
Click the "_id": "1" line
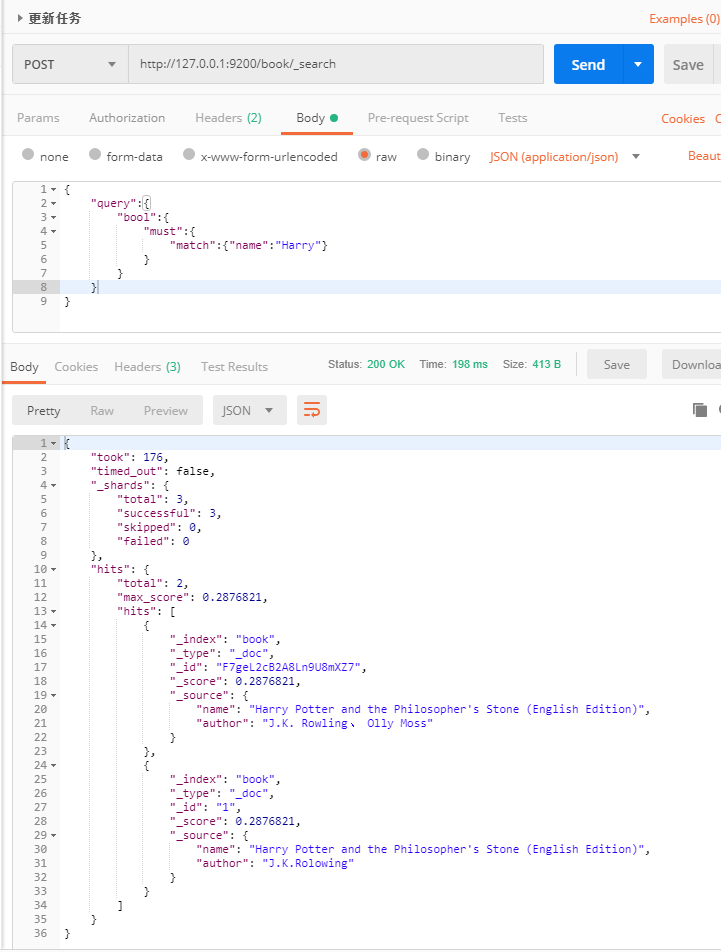coord(205,808)
